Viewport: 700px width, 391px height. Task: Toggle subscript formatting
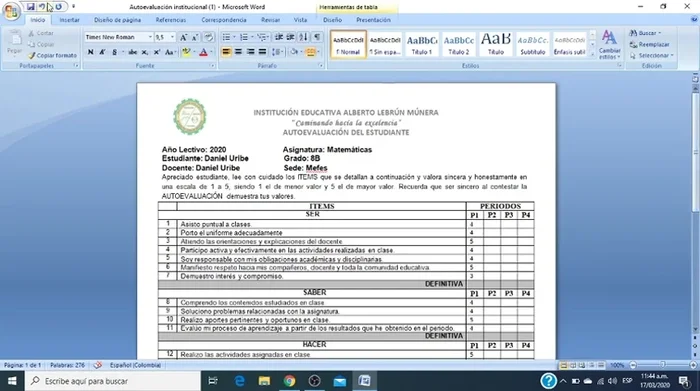[145, 52]
